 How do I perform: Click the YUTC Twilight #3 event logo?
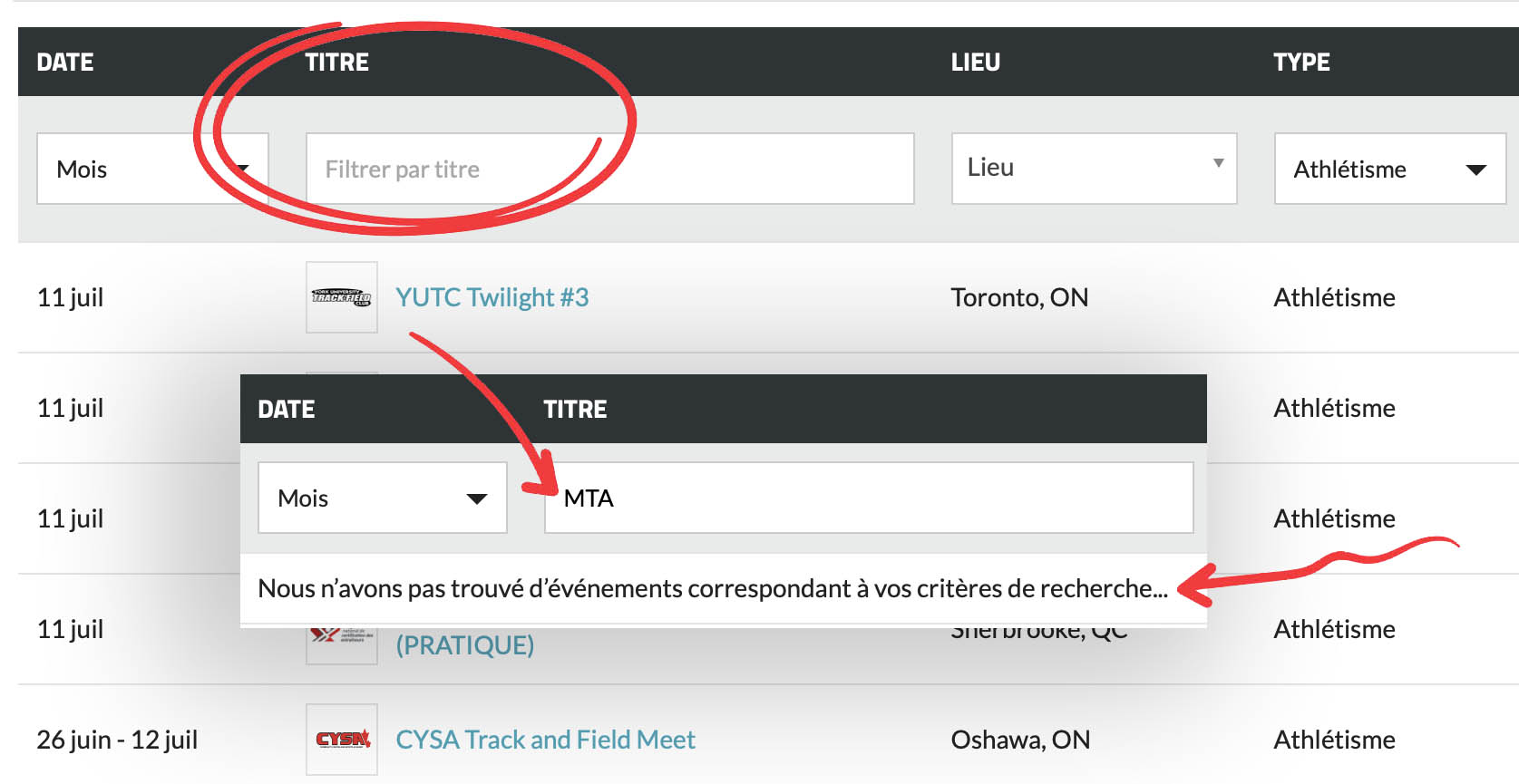[x=341, y=297]
